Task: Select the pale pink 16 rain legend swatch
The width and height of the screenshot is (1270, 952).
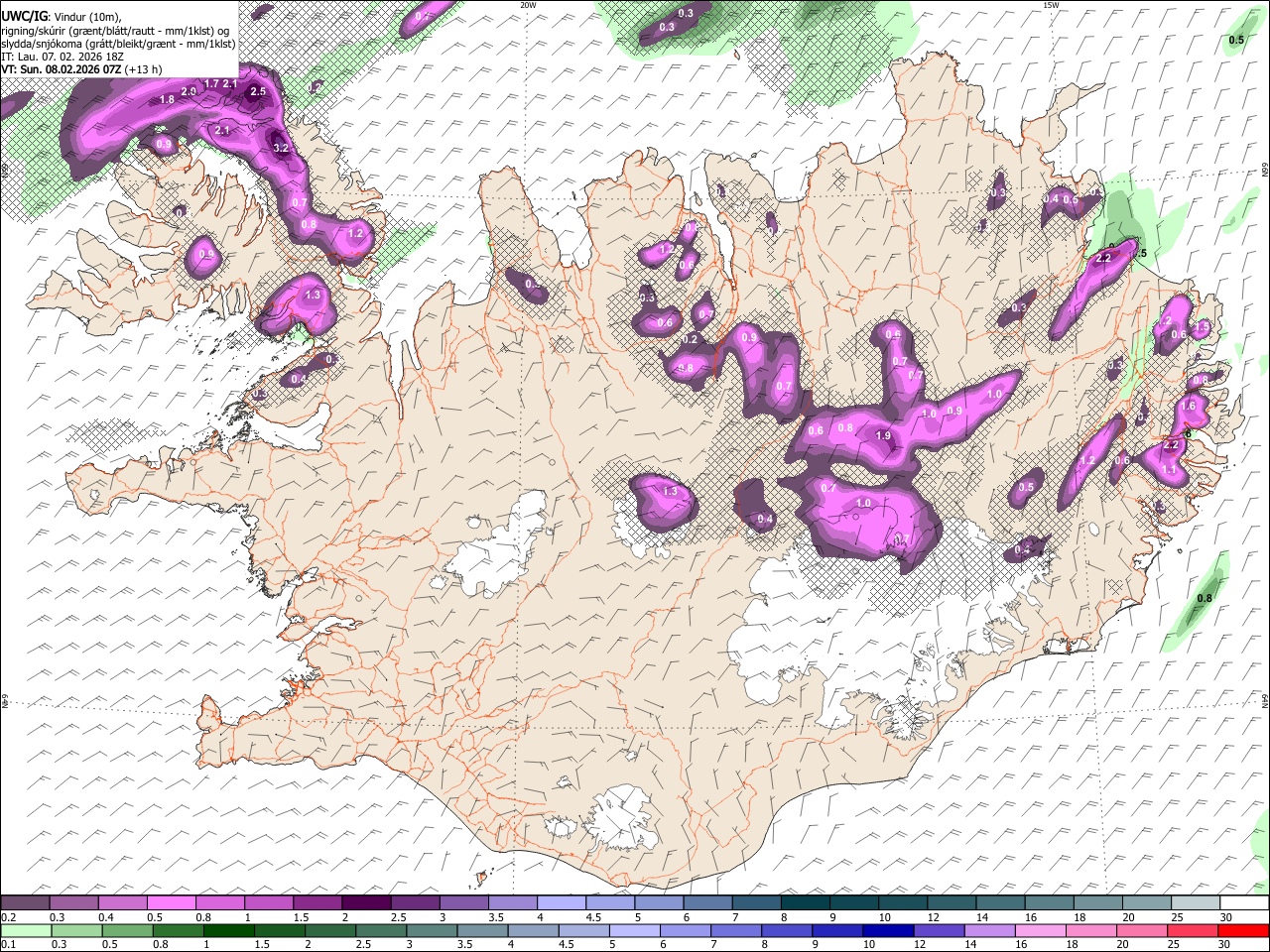Action: click(x=1041, y=930)
